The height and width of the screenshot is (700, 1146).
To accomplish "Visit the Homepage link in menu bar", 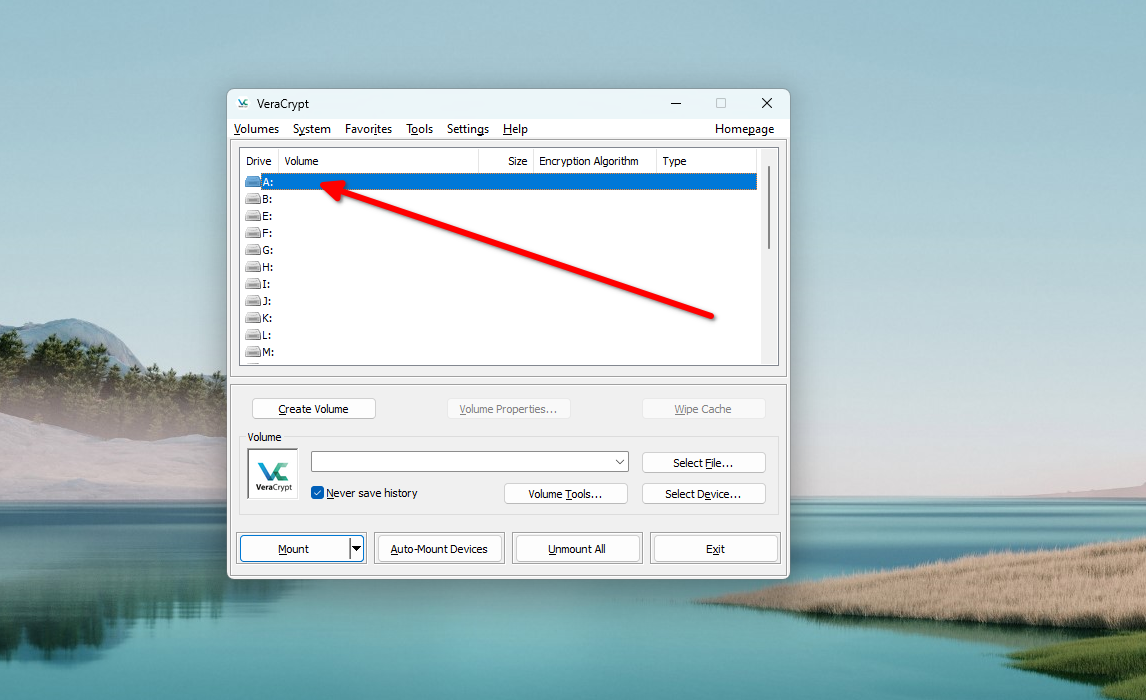I will click(x=744, y=129).
